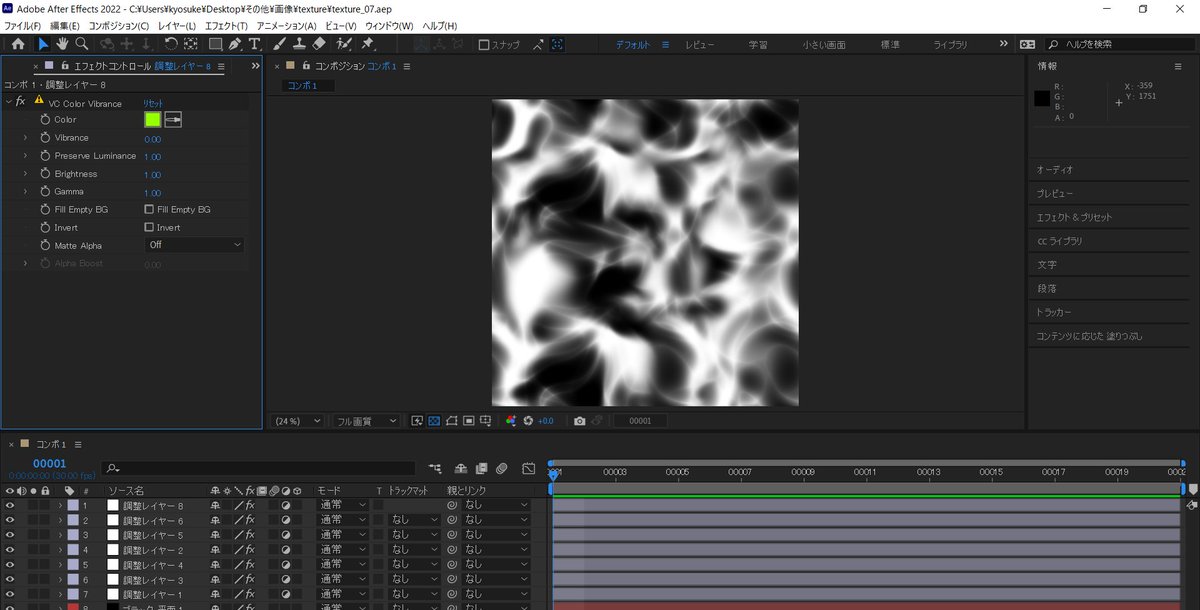The image size is (1200, 610).
Task: Check the Fill Empty BG checkbox
Action: coord(149,210)
